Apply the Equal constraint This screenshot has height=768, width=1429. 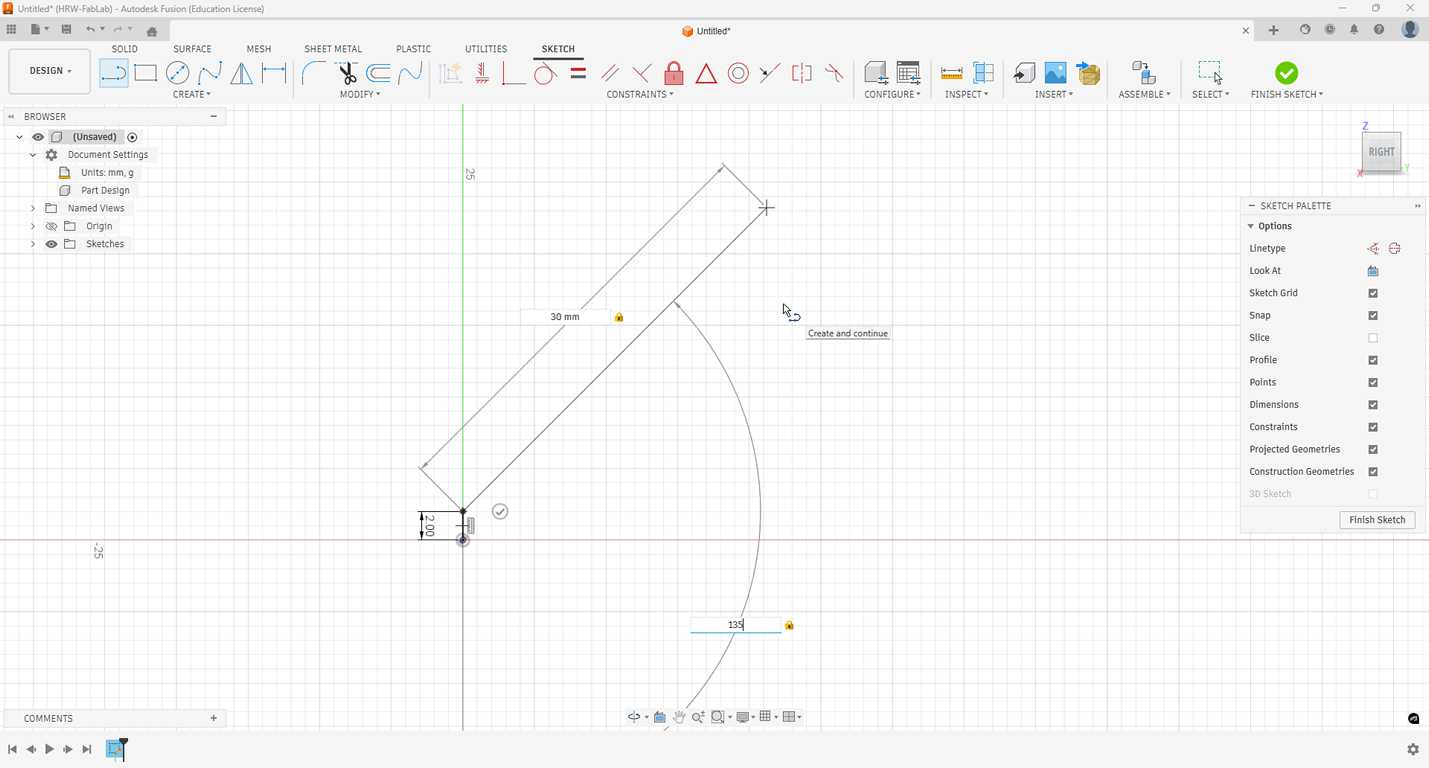(578, 73)
